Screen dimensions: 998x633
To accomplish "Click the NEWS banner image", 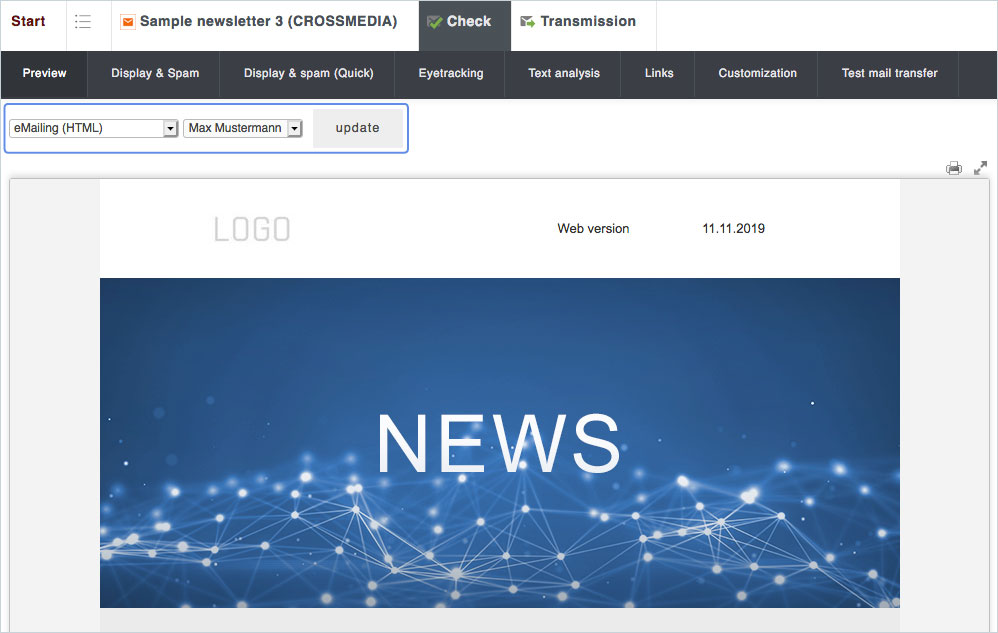I will click(499, 442).
